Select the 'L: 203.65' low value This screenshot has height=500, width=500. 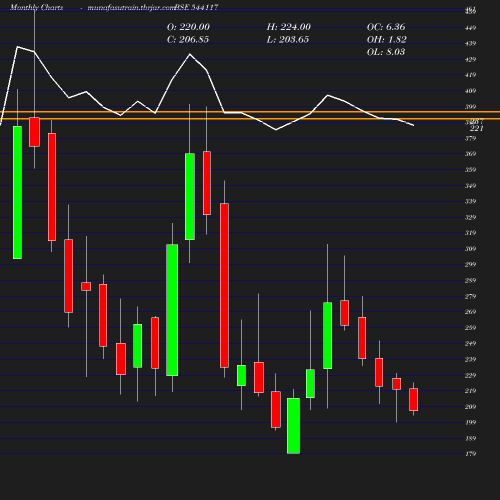click(x=288, y=40)
